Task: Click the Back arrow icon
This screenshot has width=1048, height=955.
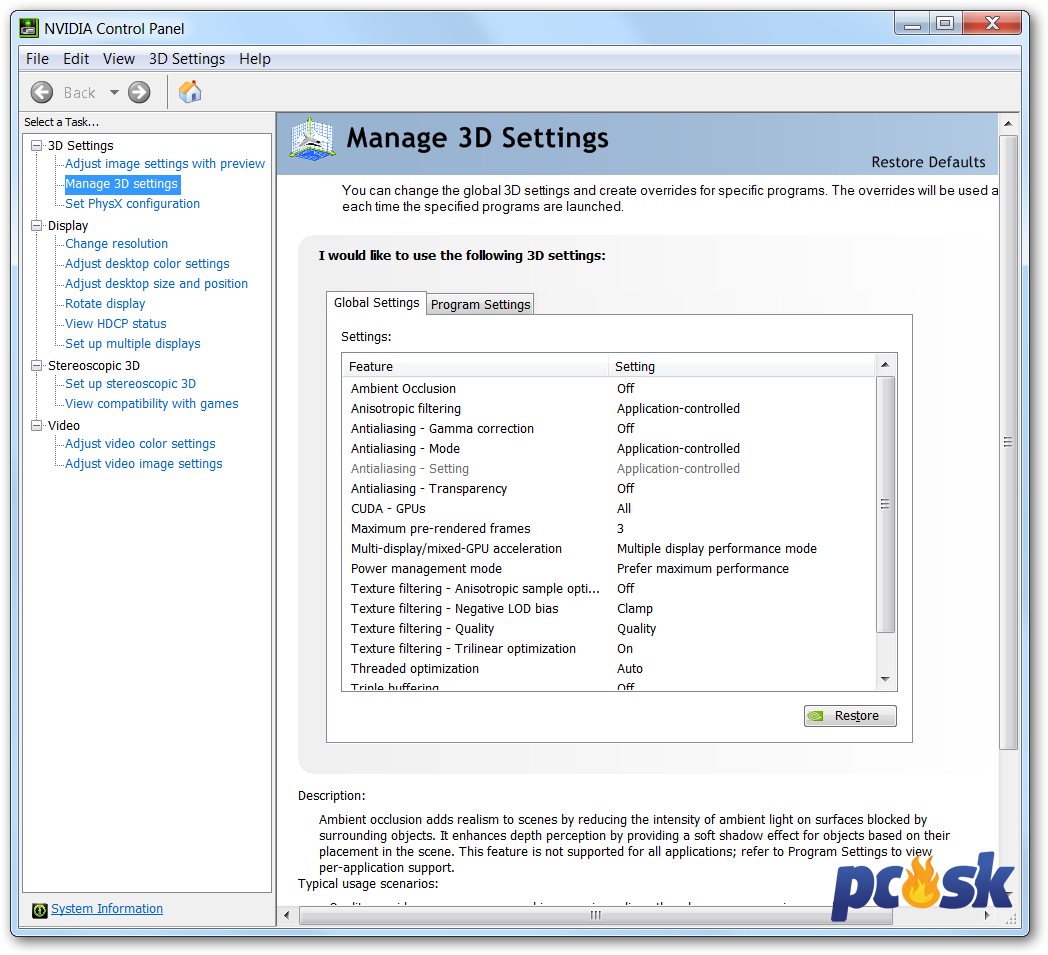Action: [x=42, y=92]
